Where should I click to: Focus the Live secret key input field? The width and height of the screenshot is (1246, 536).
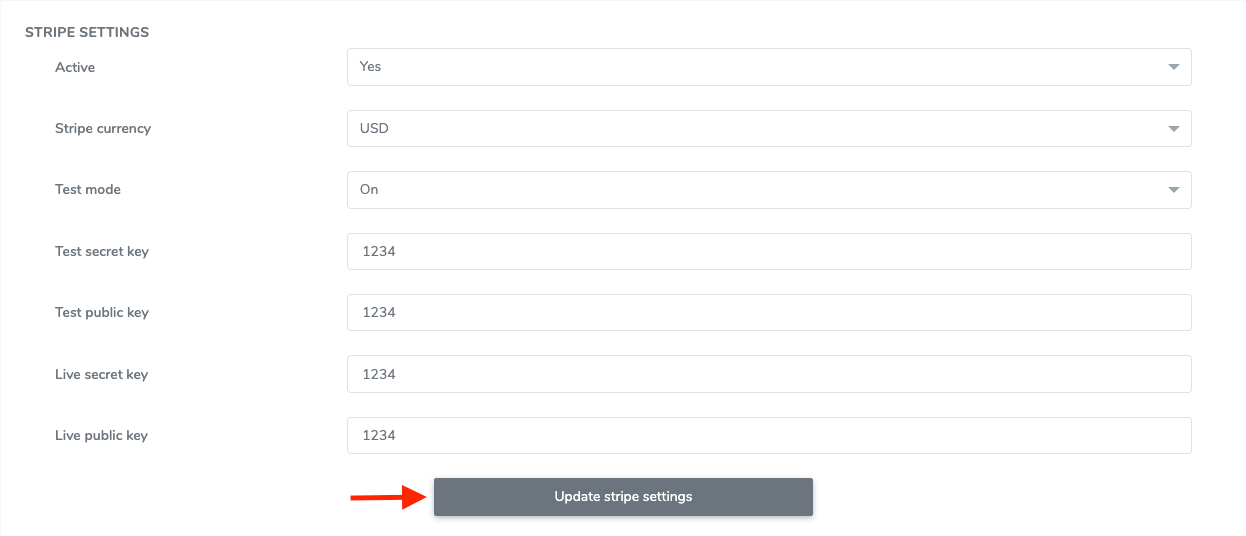point(768,374)
